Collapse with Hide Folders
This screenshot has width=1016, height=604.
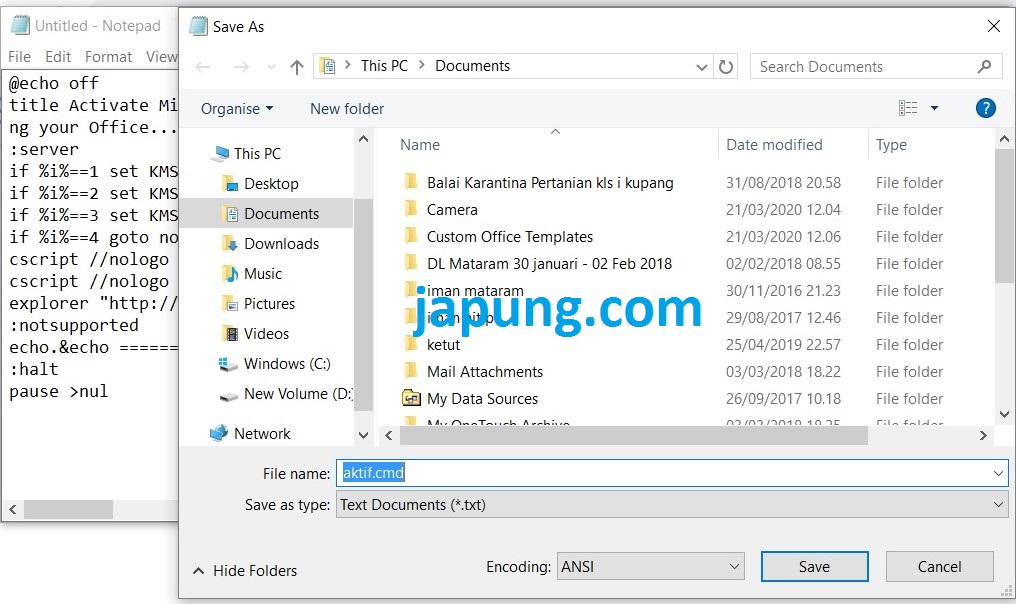245,571
